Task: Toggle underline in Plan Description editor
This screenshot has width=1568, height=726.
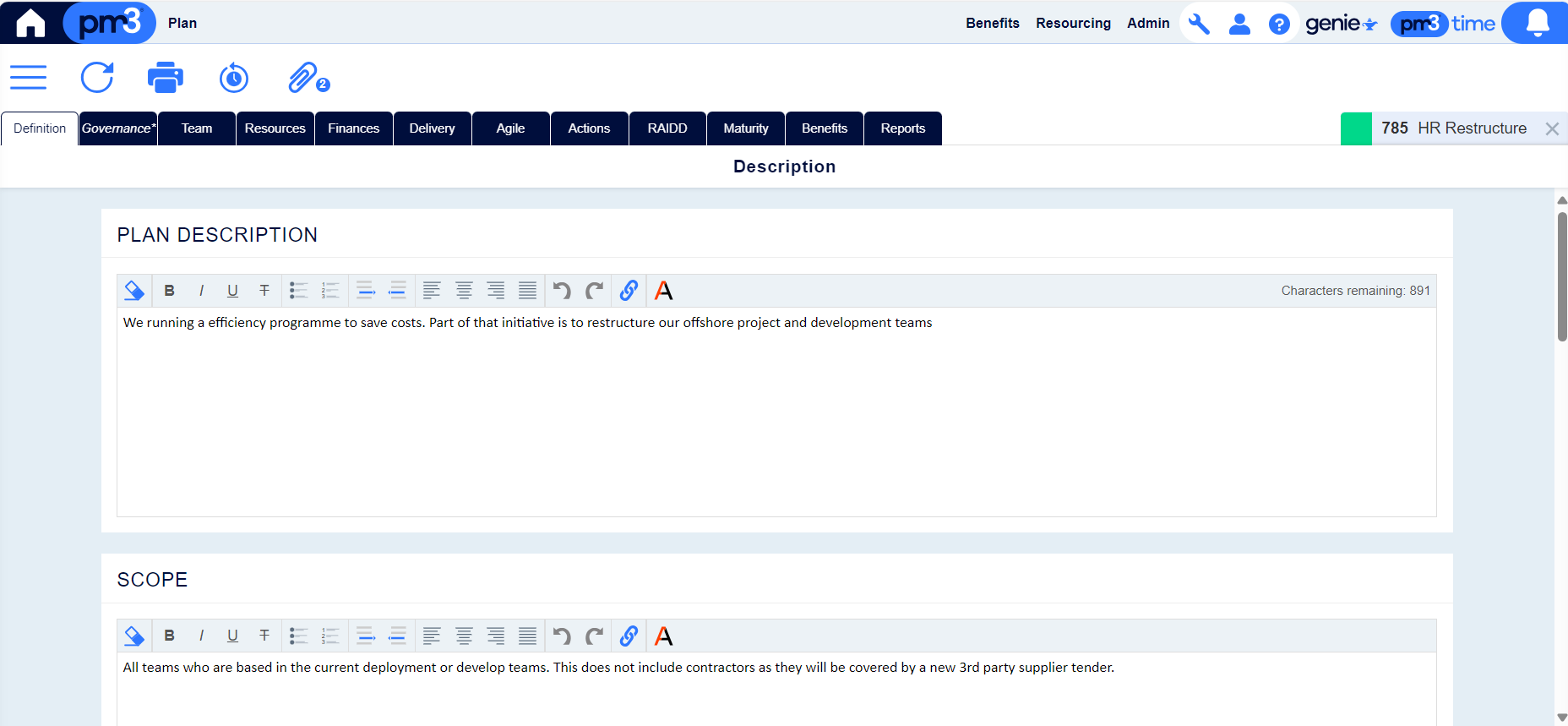Action: tap(232, 291)
